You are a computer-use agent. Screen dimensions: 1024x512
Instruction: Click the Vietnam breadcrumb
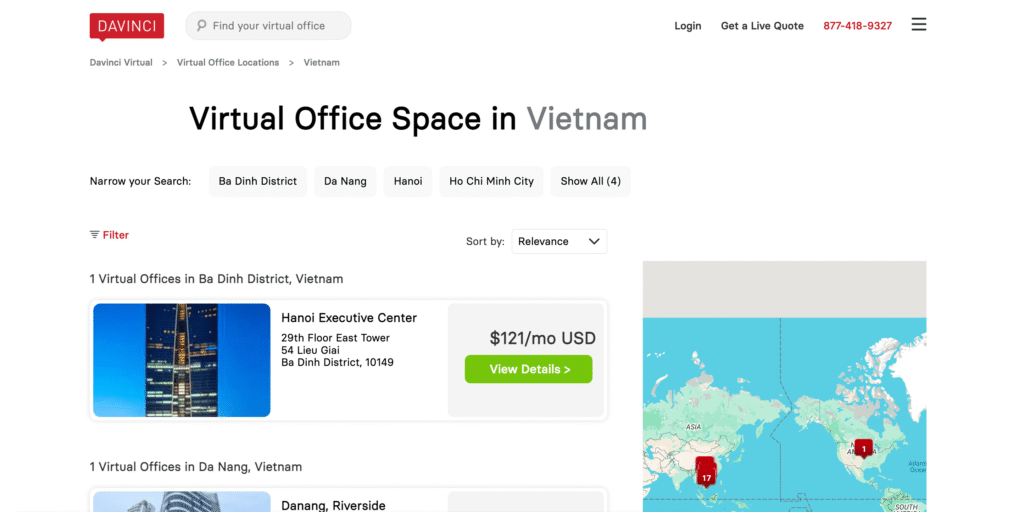coord(321,63)
